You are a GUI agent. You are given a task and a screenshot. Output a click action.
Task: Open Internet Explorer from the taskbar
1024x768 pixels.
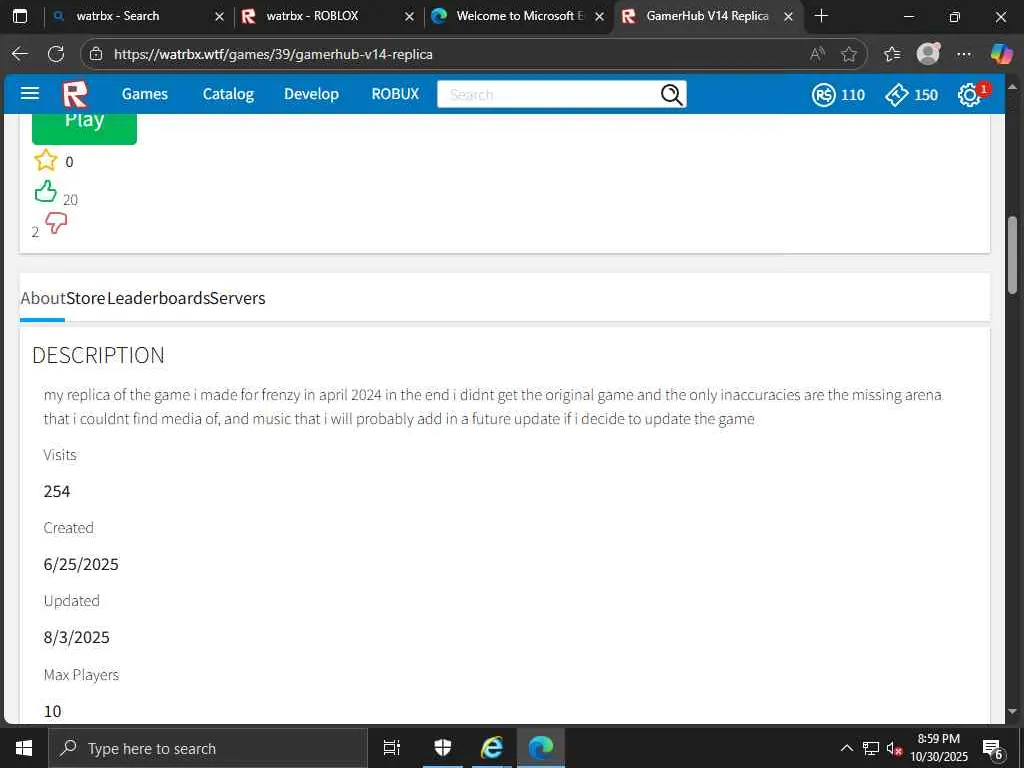[x=492, y=748]
